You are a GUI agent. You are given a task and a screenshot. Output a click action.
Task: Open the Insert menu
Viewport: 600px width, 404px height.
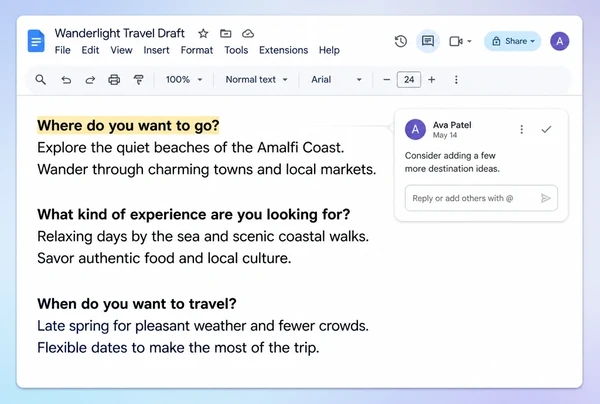(156, 50)
